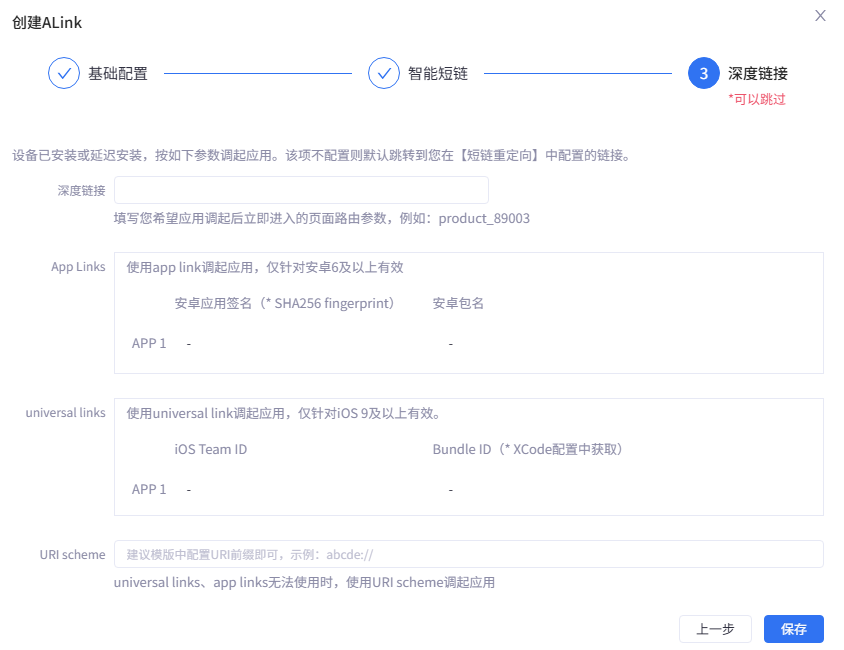Click the 基础配置 step checkmark icon
844x650 pixels.
coord(64,73)
